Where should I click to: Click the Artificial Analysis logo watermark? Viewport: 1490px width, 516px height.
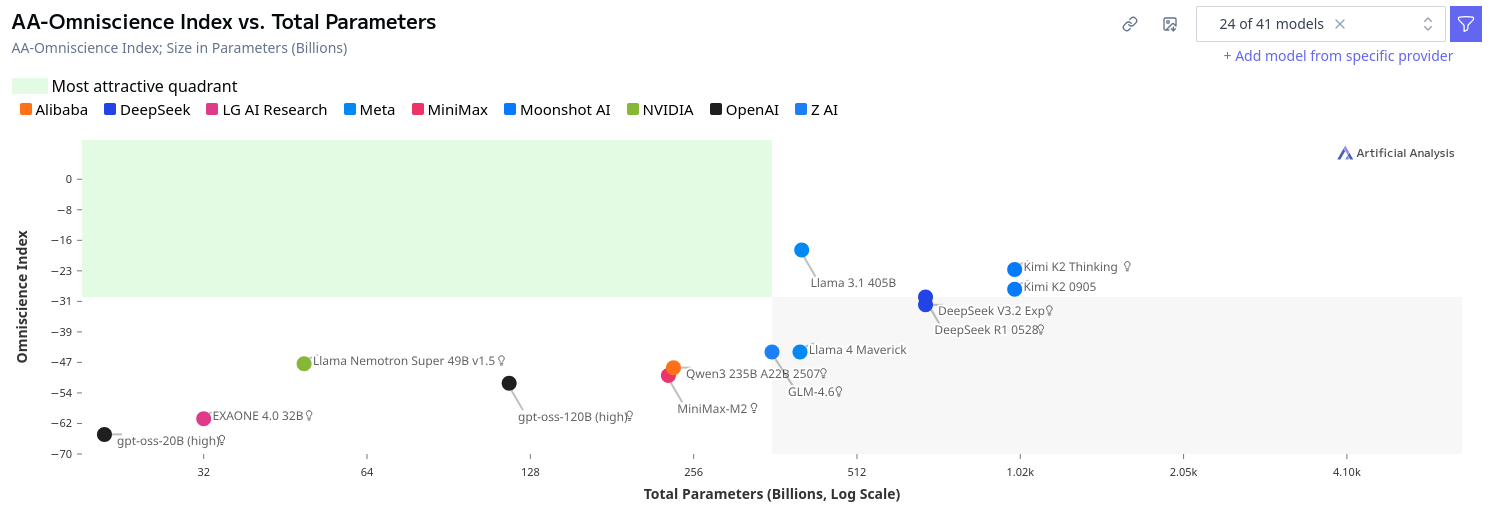(x=1396, y=153)
